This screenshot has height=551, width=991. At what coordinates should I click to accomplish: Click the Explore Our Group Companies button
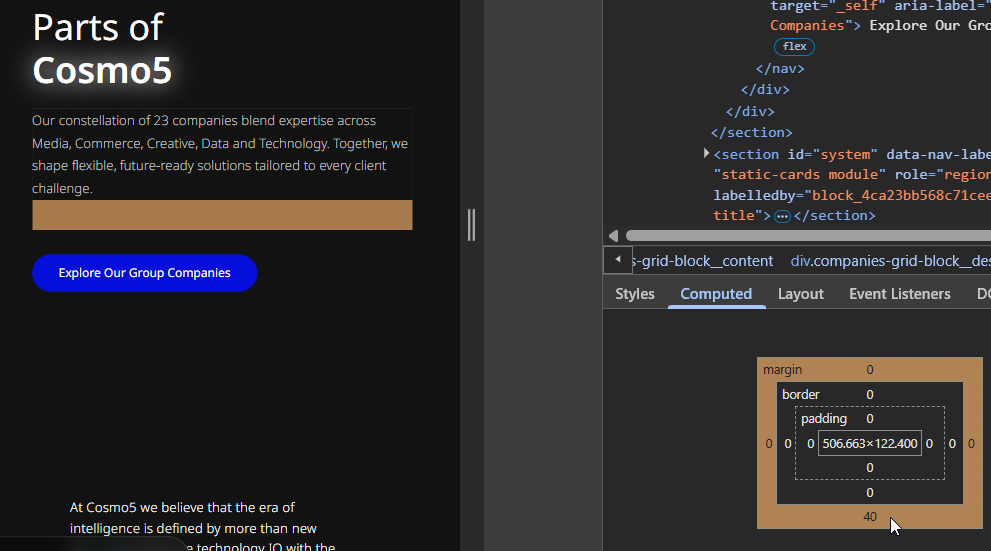click(x=144, y=273)
